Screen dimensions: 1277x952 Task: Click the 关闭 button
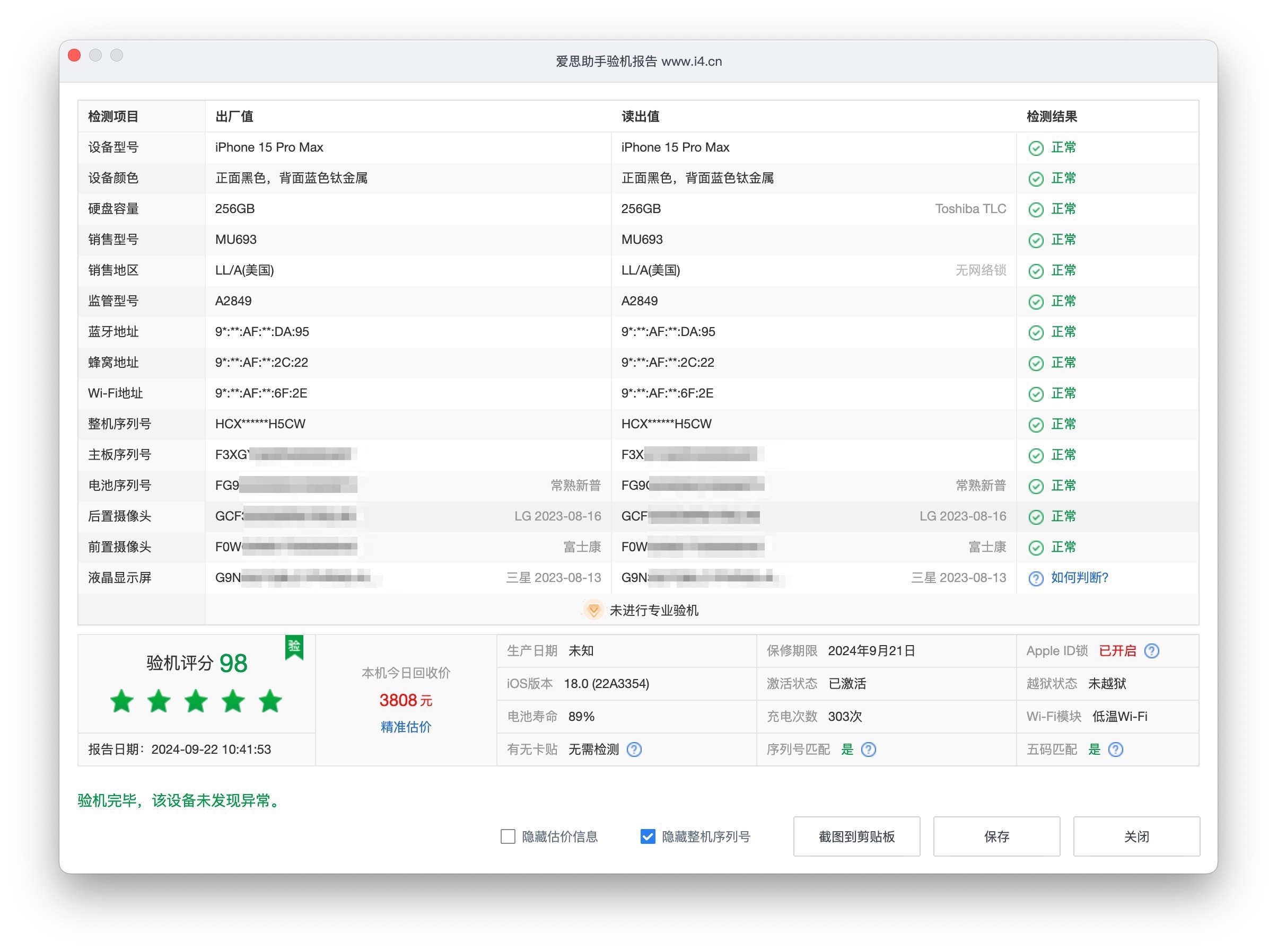(x=1136, y=836)
